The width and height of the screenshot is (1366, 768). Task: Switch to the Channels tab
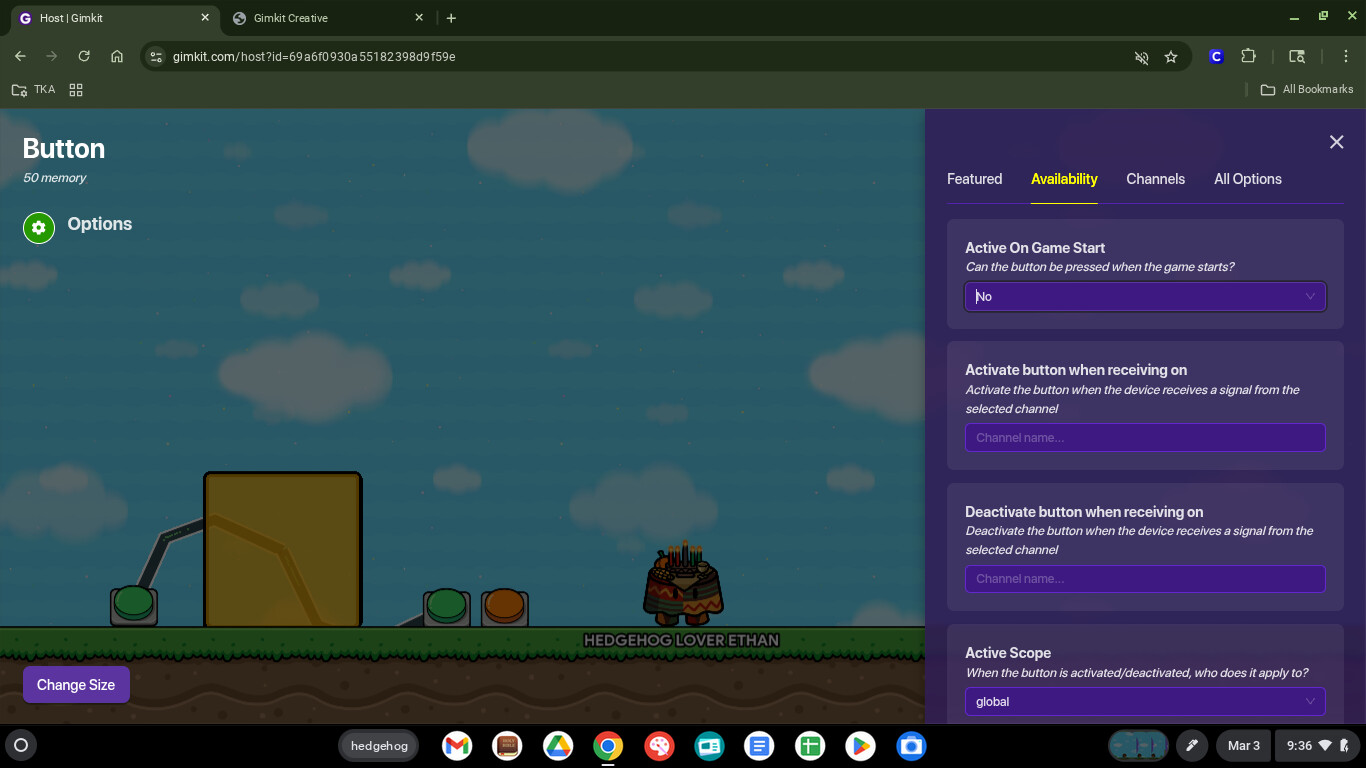click(x=1155, y=179)
